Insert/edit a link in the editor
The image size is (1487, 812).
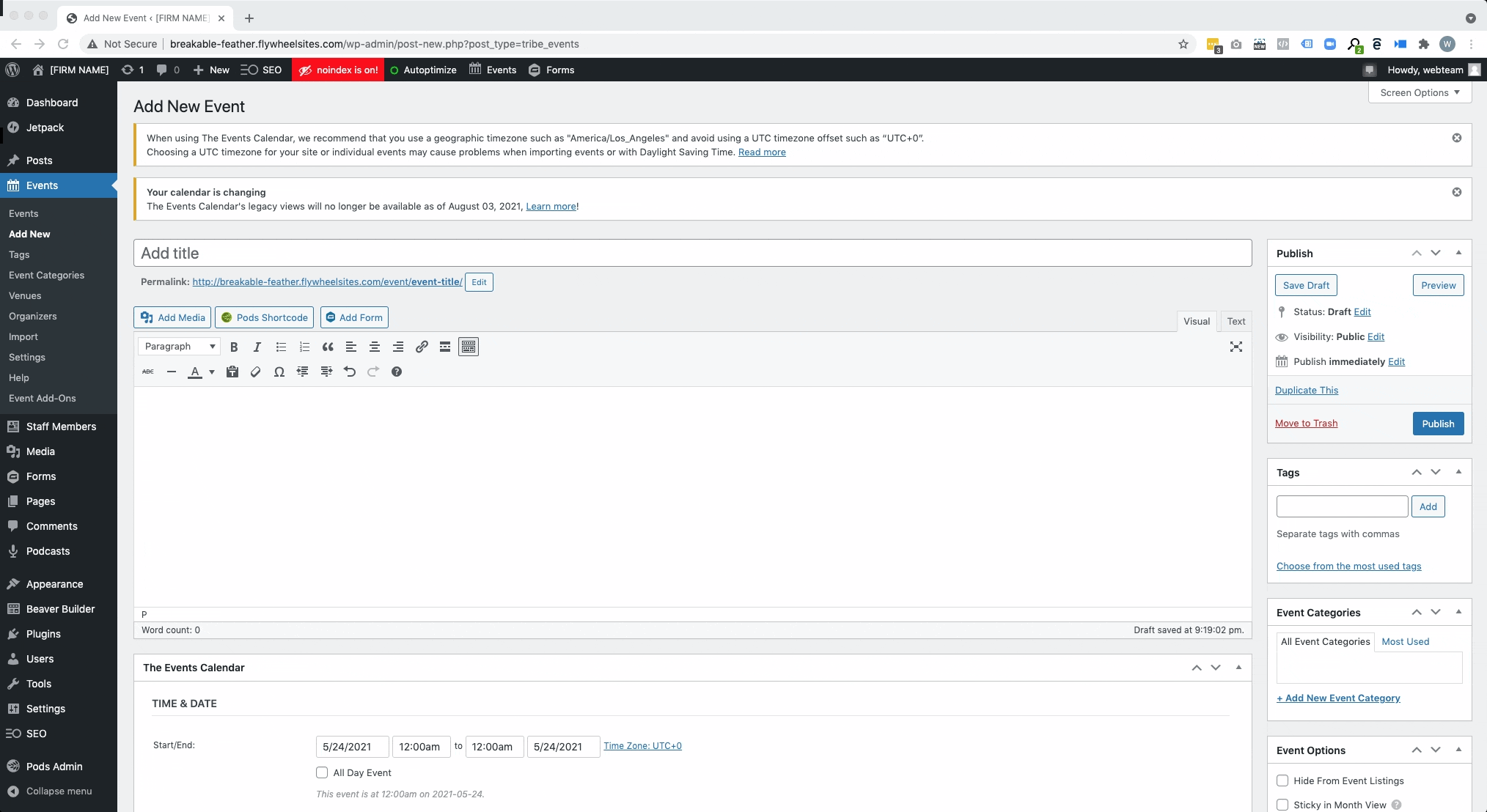tap(422, 347)
